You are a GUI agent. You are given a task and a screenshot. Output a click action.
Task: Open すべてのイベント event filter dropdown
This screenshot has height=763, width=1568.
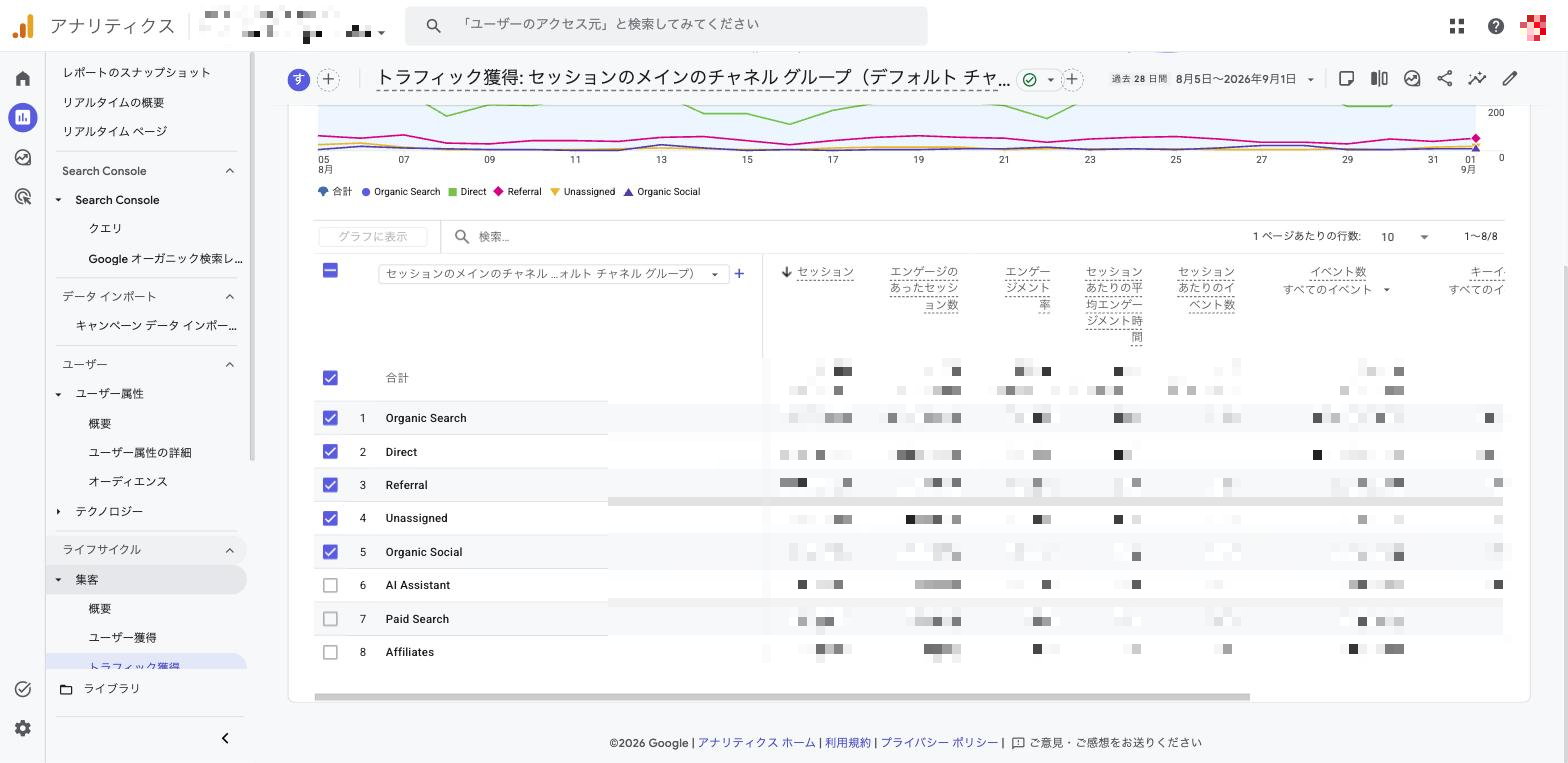tap(1337, 290)
